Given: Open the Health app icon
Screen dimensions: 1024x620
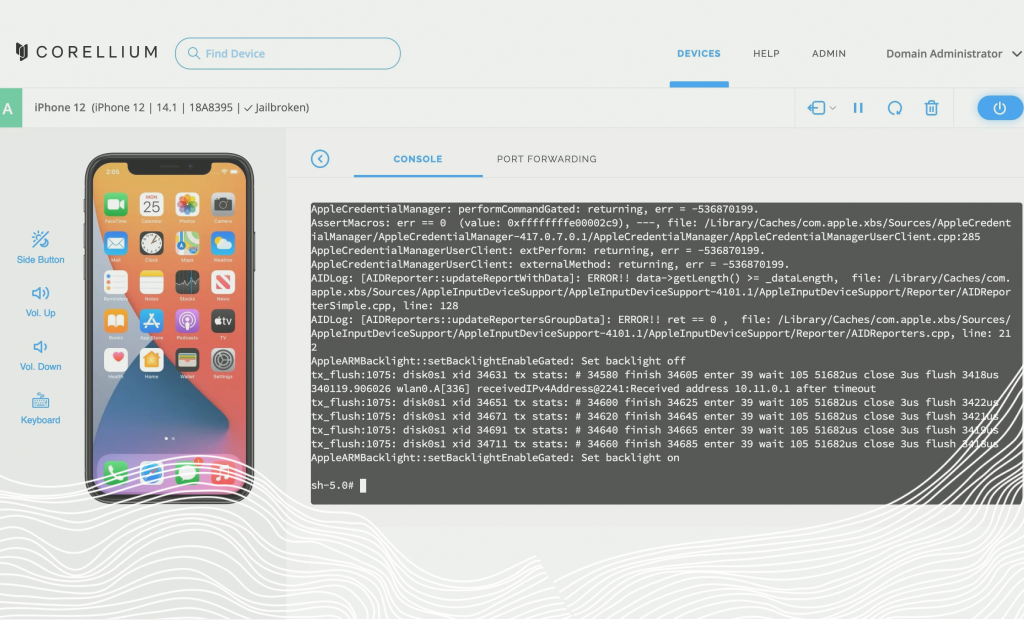Looking at the screenshot, I should pyautogui.click(x=116, y=359).
